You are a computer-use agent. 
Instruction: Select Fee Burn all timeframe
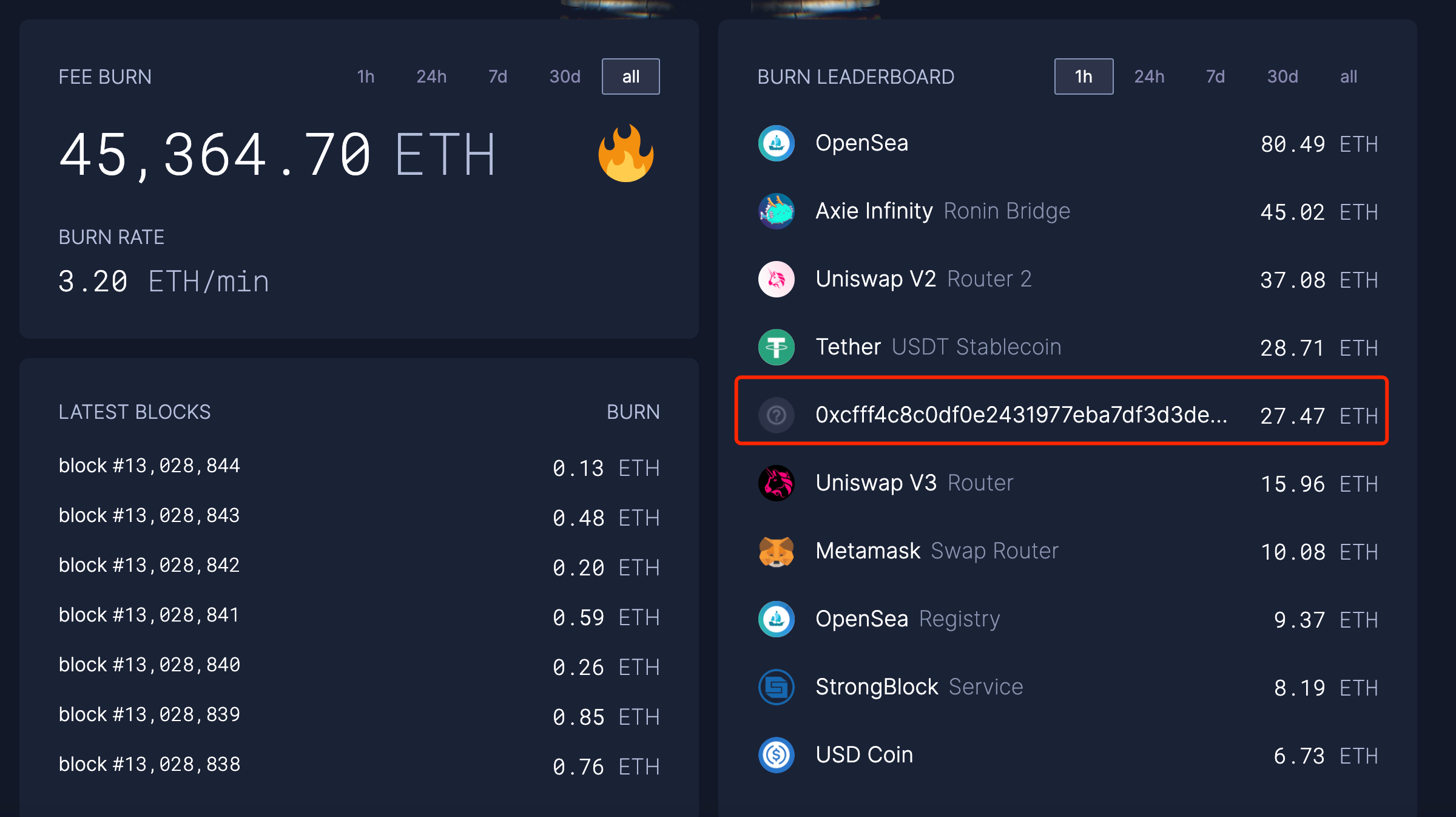[x=631, y=76]
